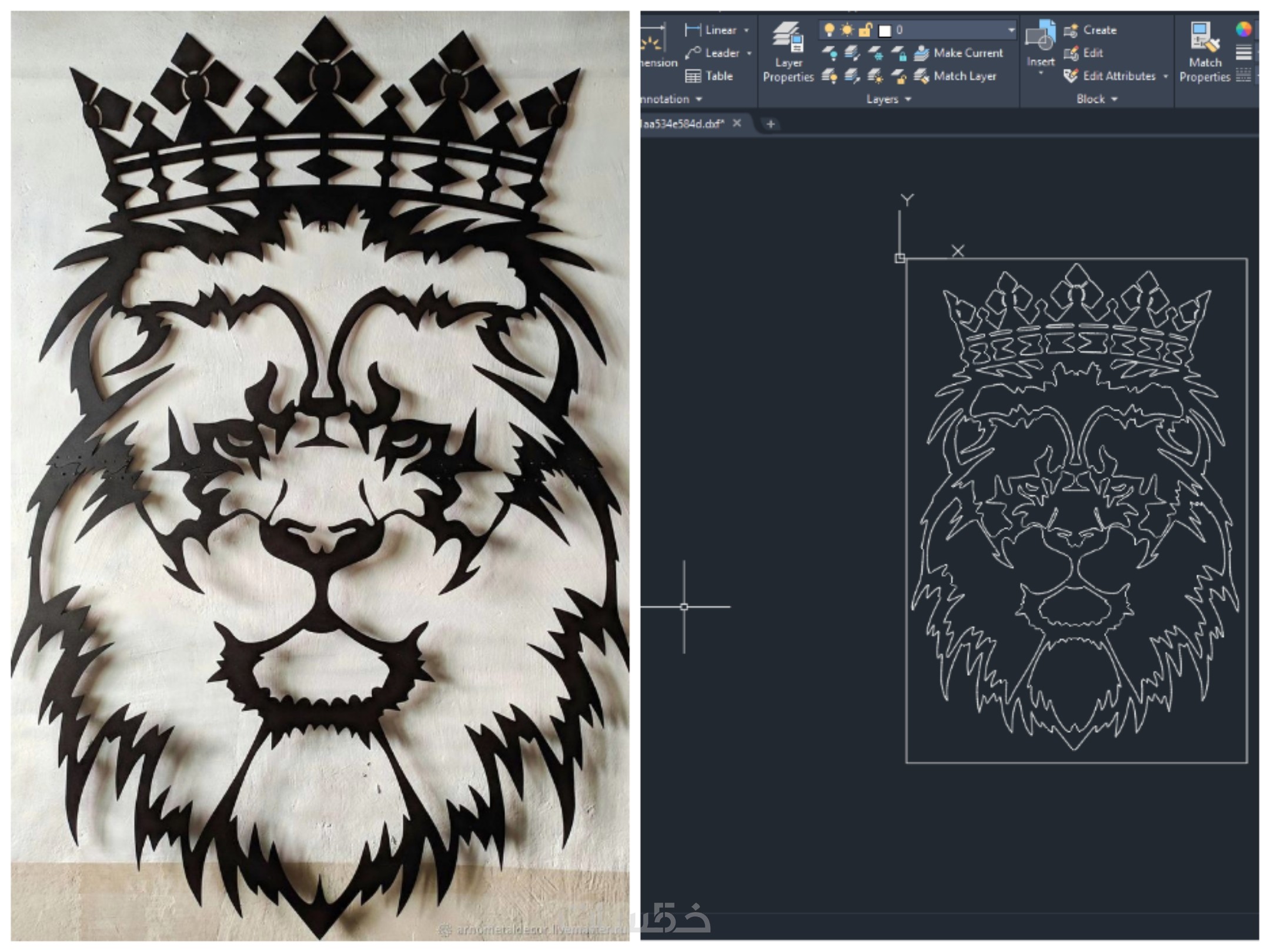Image resolution: width=1270 pixels, height=952 pixels.
Task: Open the layer selection dropdown arrow
Action: click(x=1011, y=29)
